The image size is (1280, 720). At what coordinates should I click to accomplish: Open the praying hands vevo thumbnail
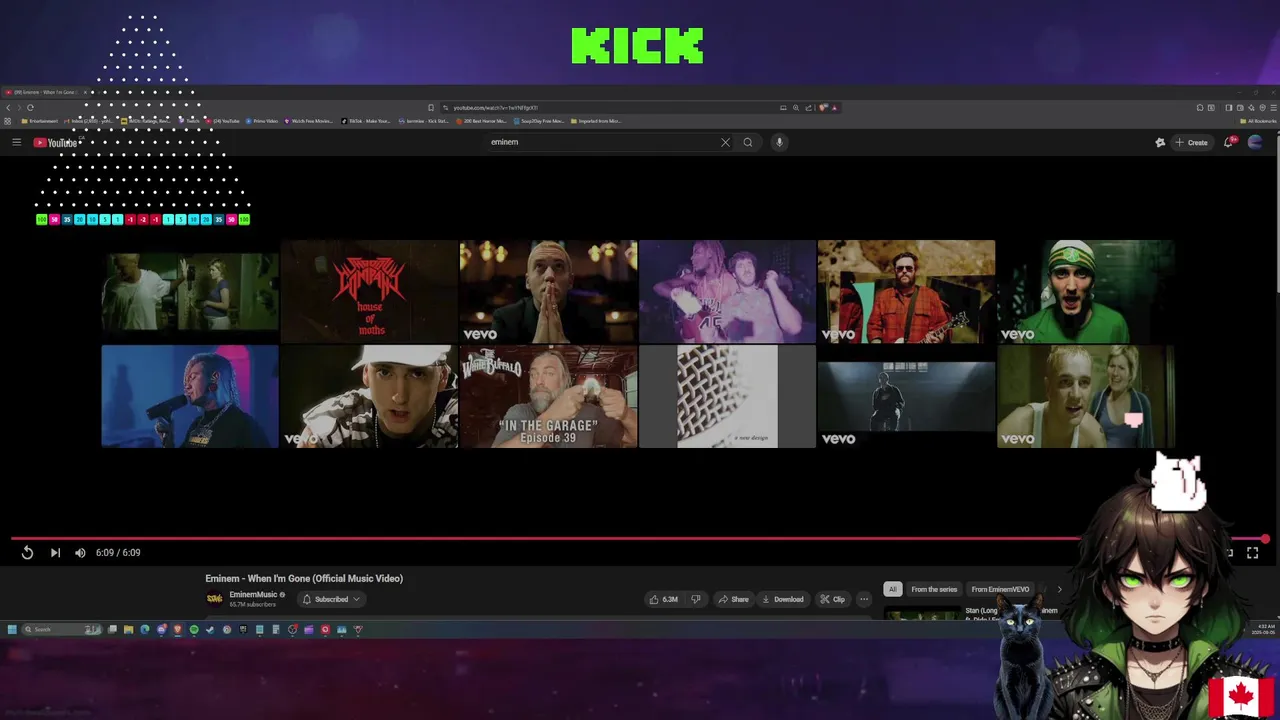pos(548,291)
